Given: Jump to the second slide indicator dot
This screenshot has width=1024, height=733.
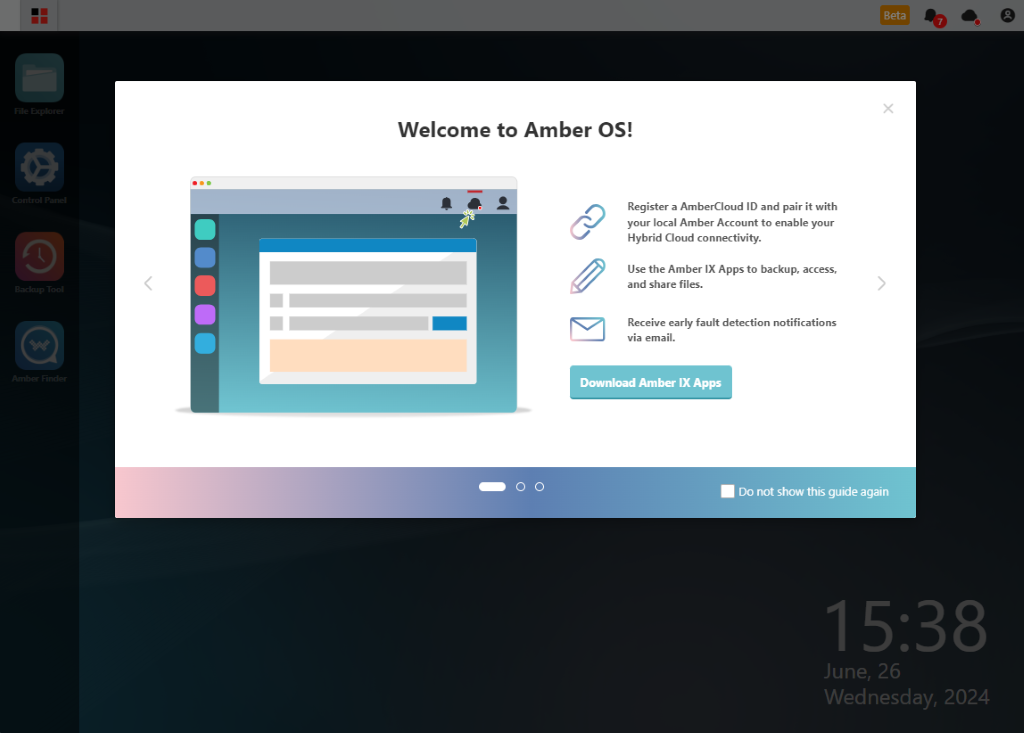Looking at the screenshot, I should point(520,487).
